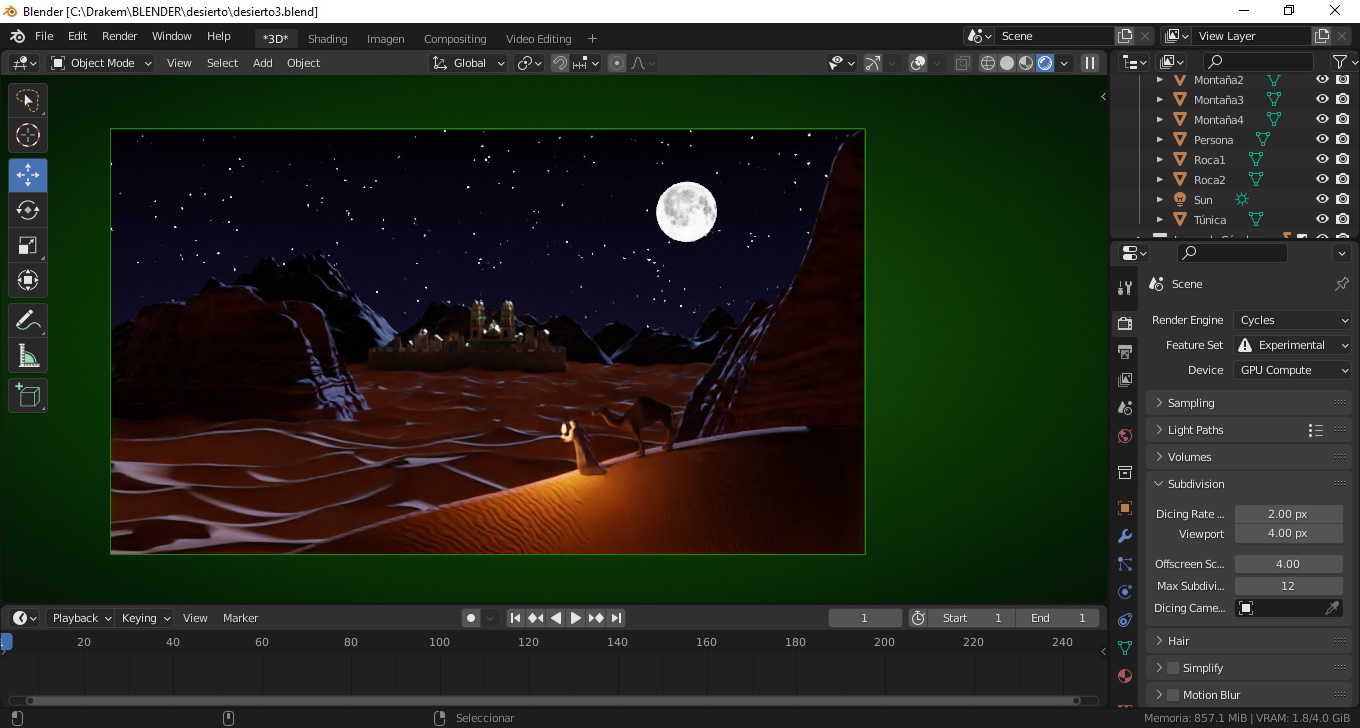
Task: Disable Roca1 in renders
Action: point(1342,160)
